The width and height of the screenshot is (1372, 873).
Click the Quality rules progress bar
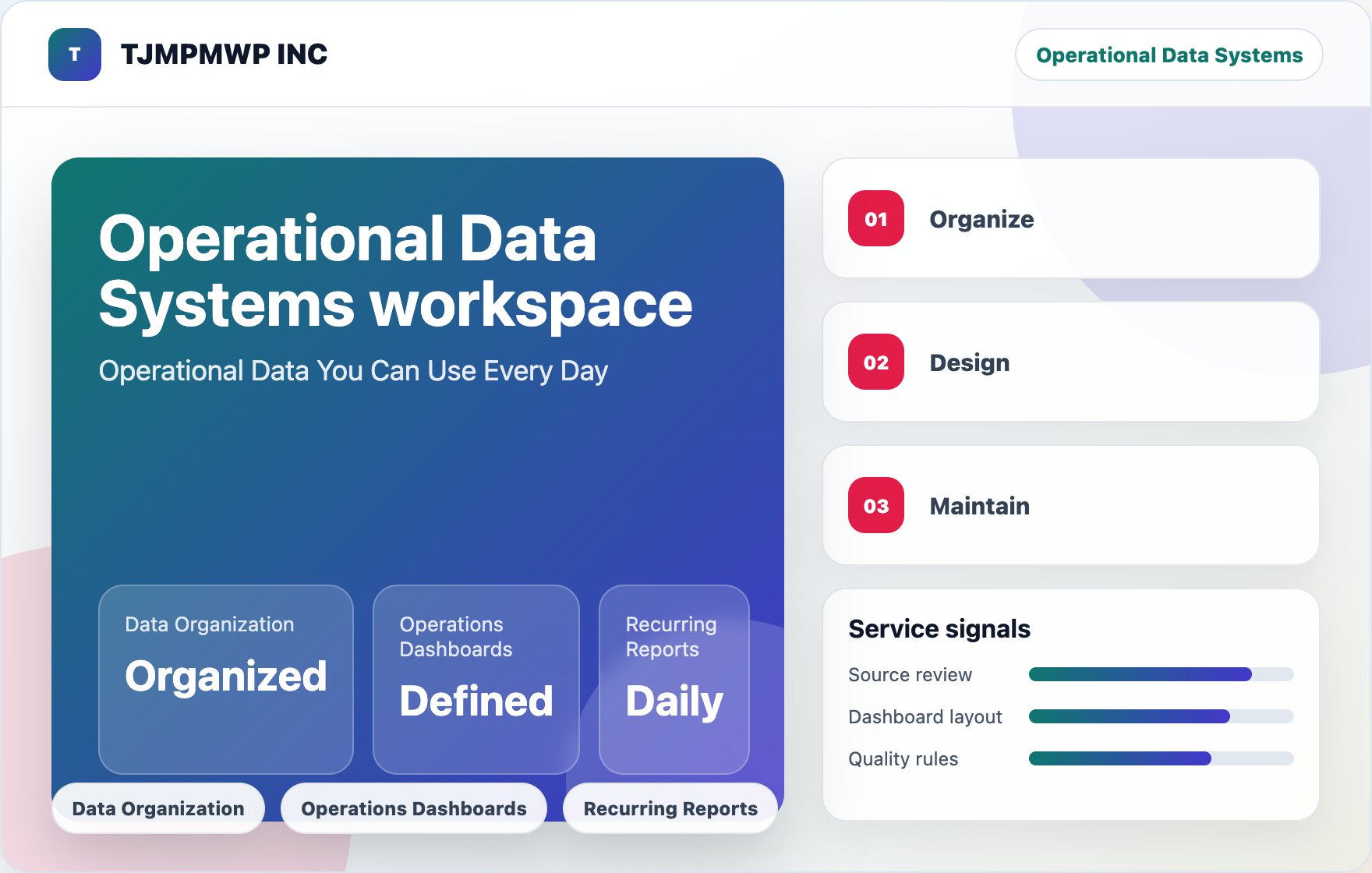click(x=1161, y=758)
